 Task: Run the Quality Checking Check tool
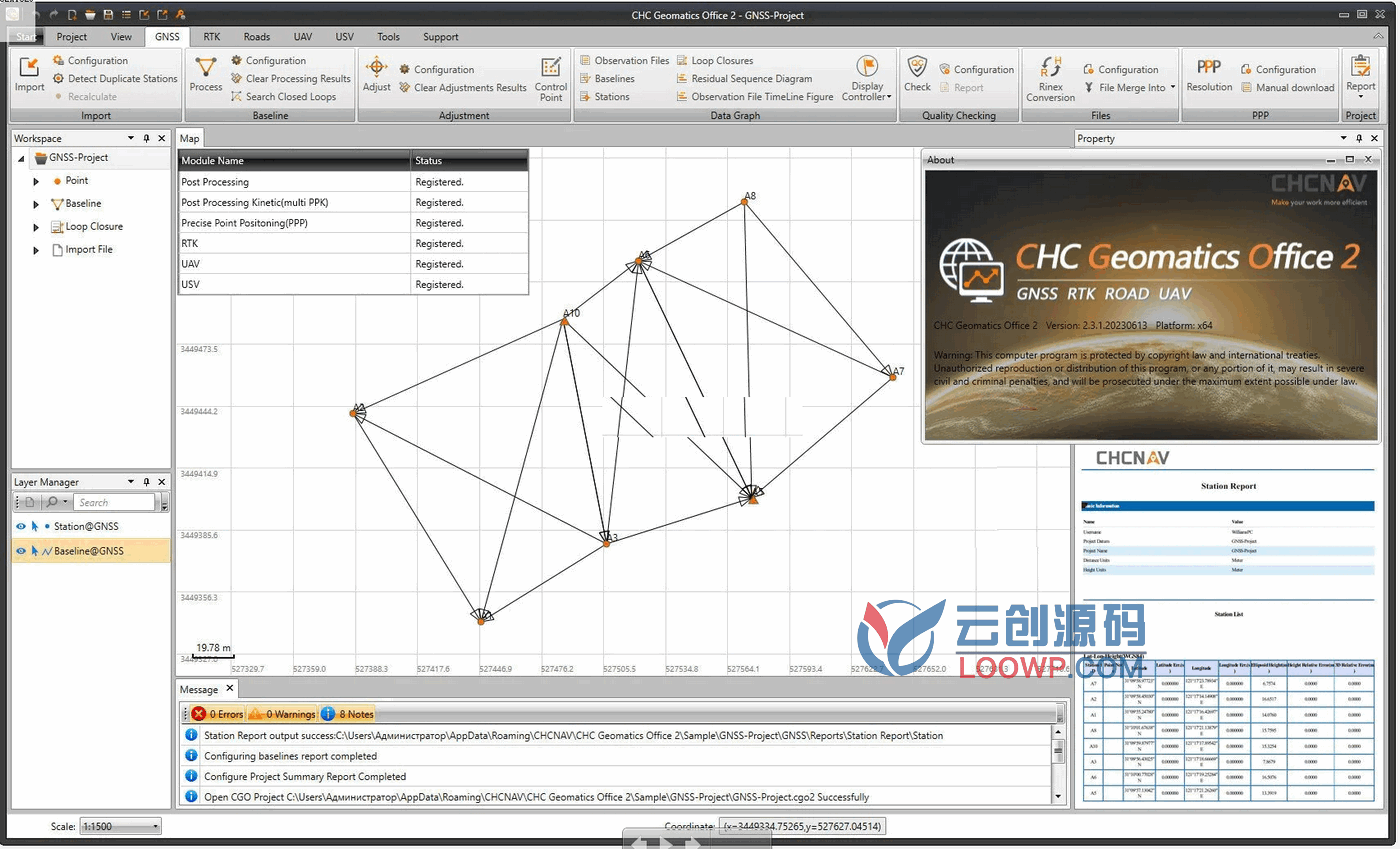[917, 75]
